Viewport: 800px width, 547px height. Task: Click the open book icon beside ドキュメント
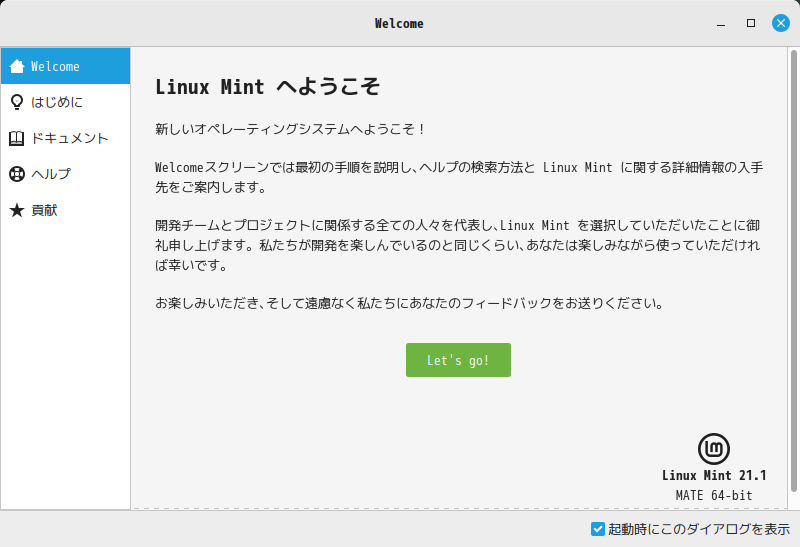tap(17, 138)
